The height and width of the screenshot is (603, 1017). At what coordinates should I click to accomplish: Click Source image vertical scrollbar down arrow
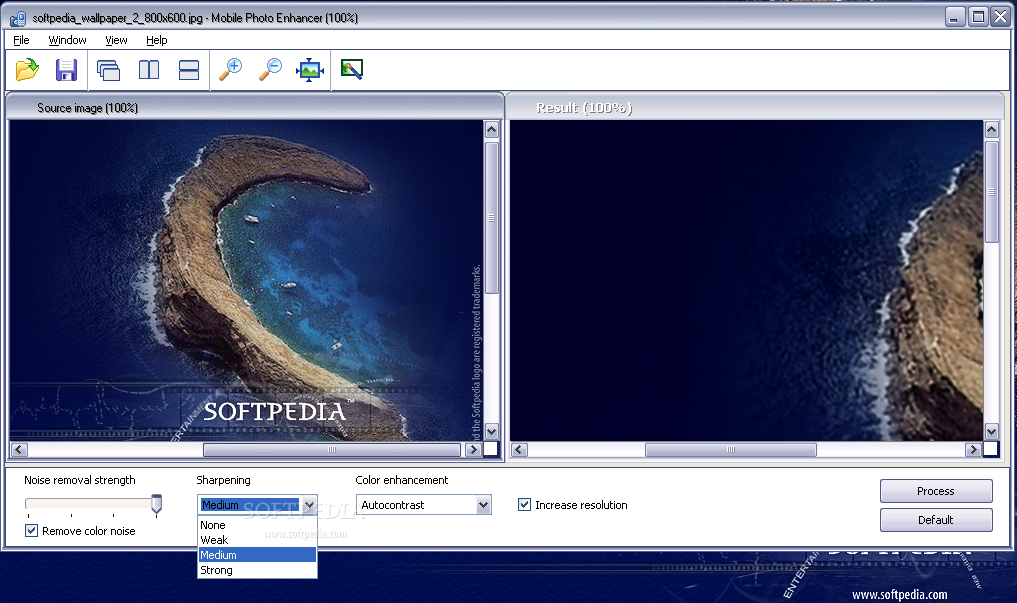(x=492, y=432)
